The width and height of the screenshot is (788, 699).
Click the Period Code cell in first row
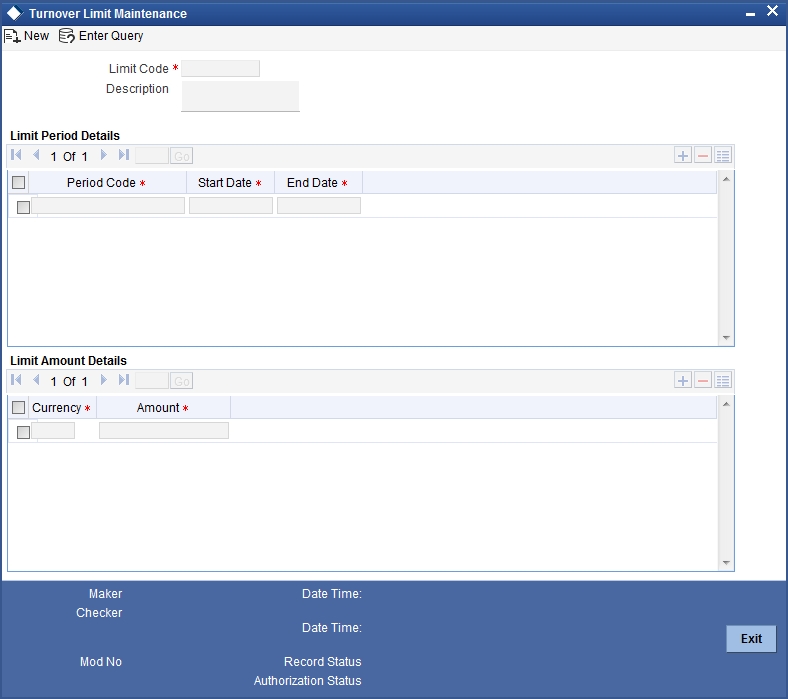tap(108, 206)
